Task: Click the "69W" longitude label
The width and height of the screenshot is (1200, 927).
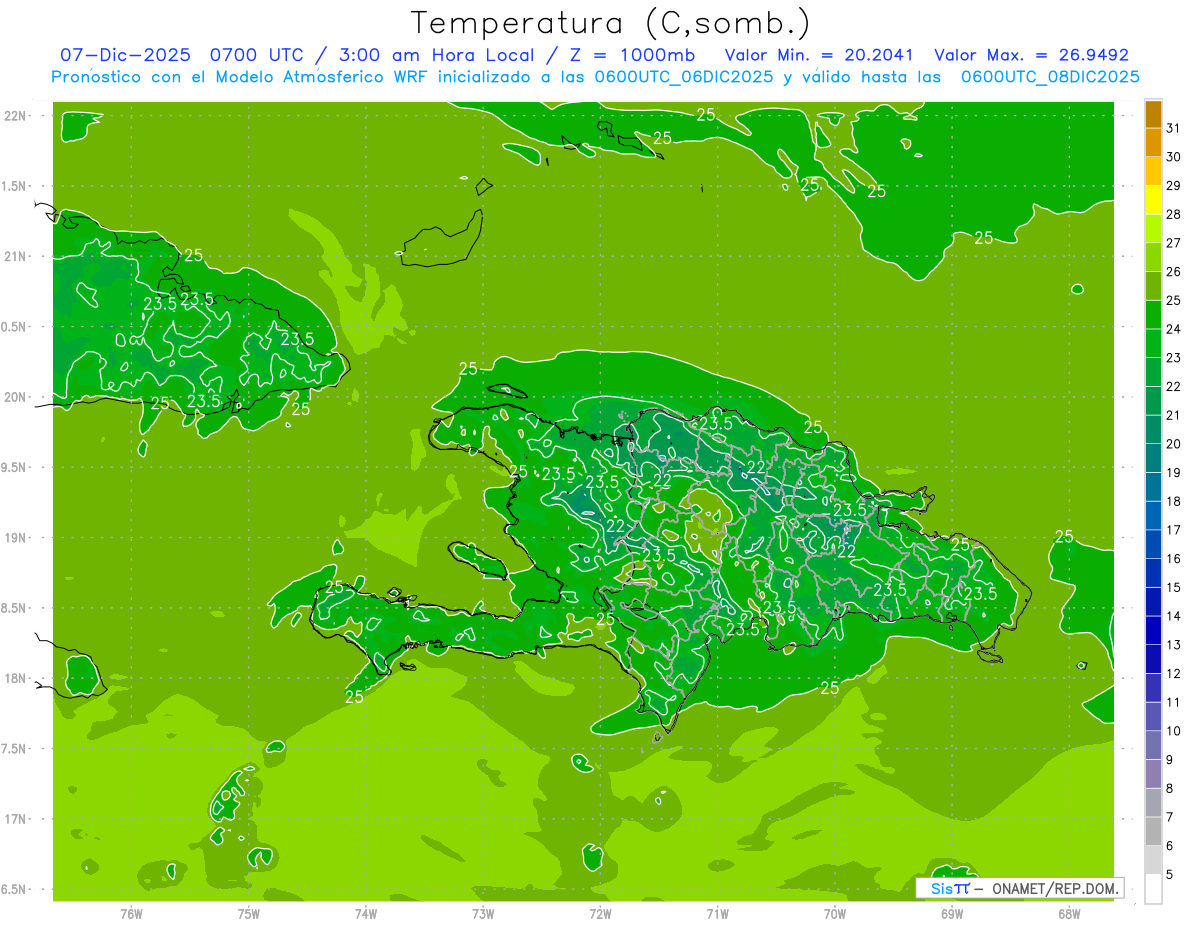Action: 952,913
